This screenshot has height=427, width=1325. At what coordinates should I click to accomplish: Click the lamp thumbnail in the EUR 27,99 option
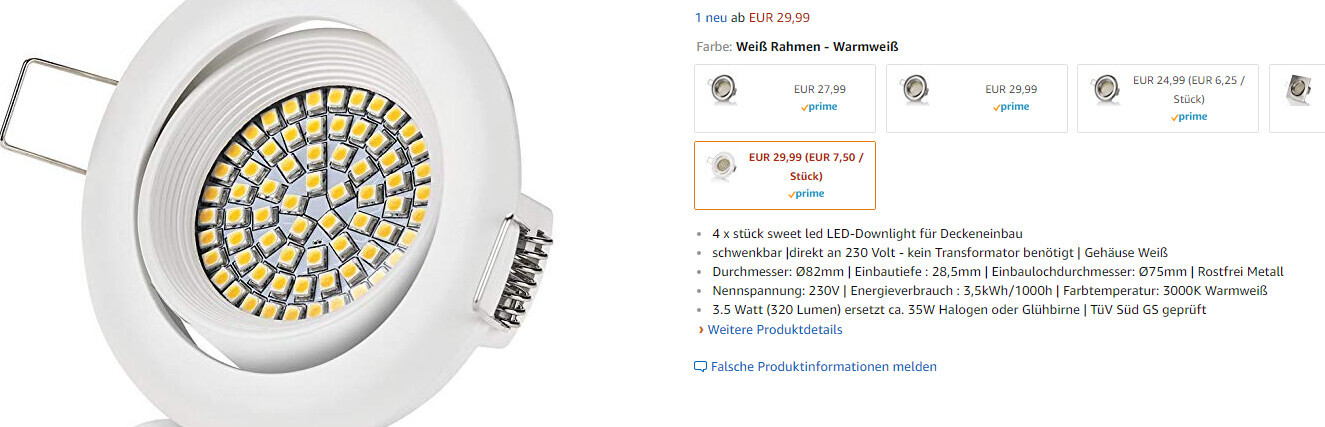click(721, 90)
